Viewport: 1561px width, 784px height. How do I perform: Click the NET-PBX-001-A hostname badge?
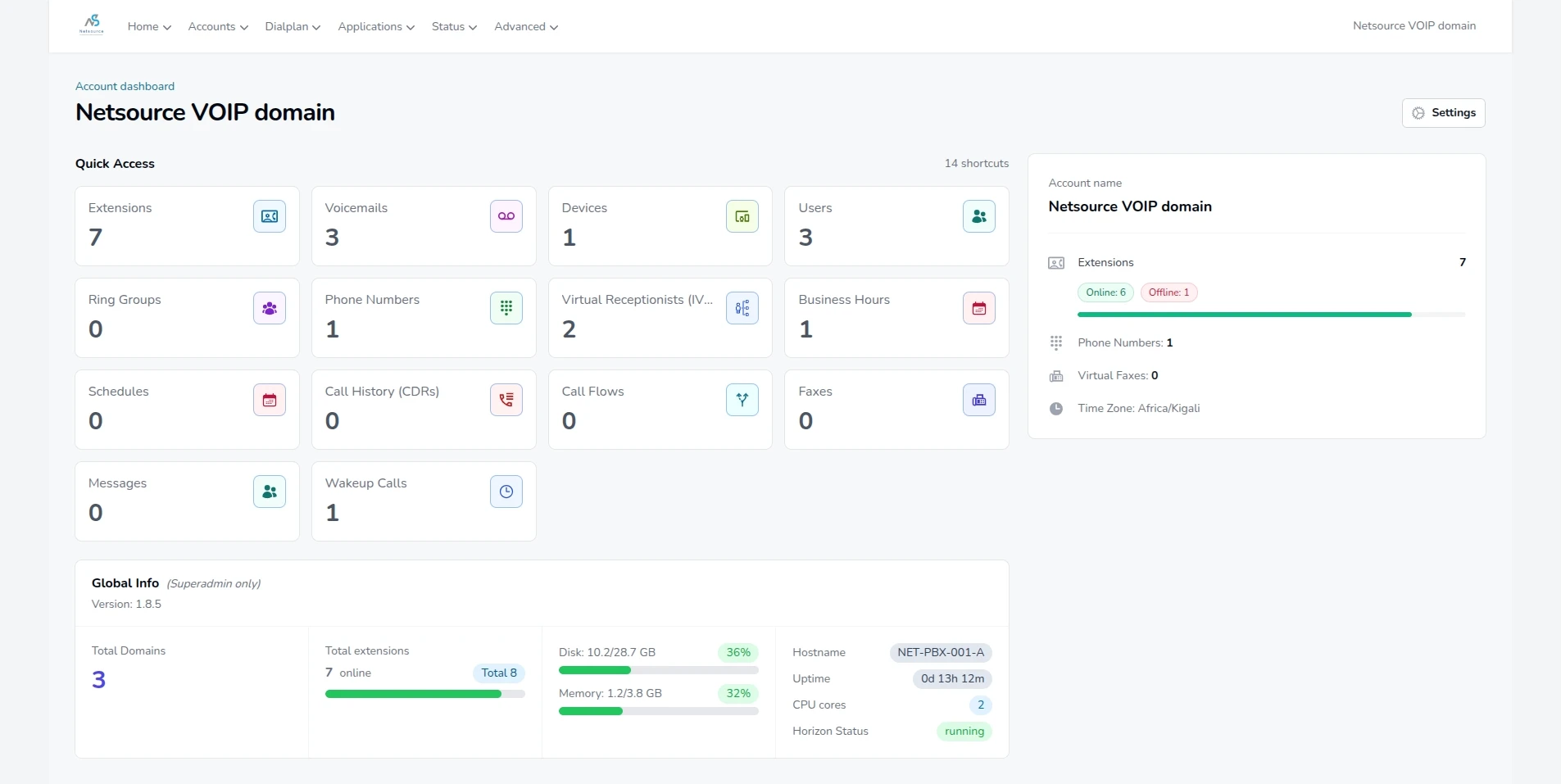tap(941, 652)
